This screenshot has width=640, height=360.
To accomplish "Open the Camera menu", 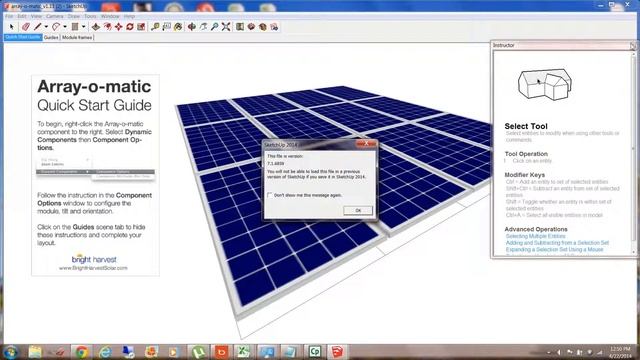I will click(x=55, y=16).
